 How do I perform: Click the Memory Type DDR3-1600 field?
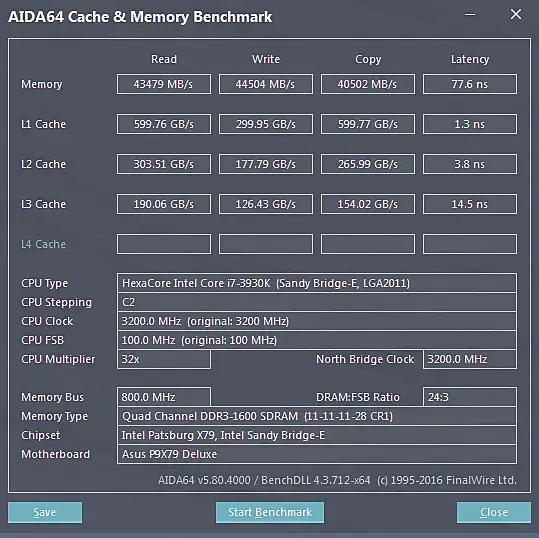[x=317, y=416]
